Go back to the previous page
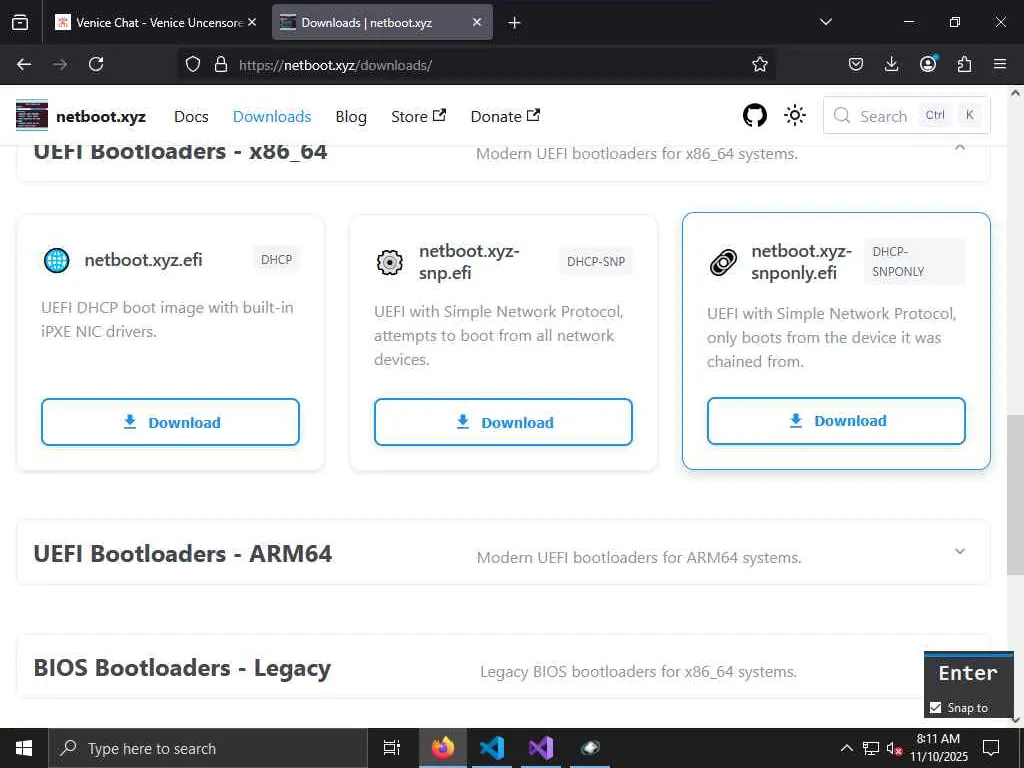Viewport: 1024px width, 768px height. point(24,64)
